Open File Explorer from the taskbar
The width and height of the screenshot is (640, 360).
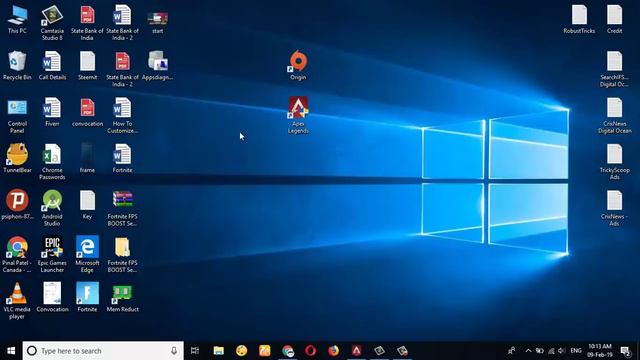click(x=218, y=351)
